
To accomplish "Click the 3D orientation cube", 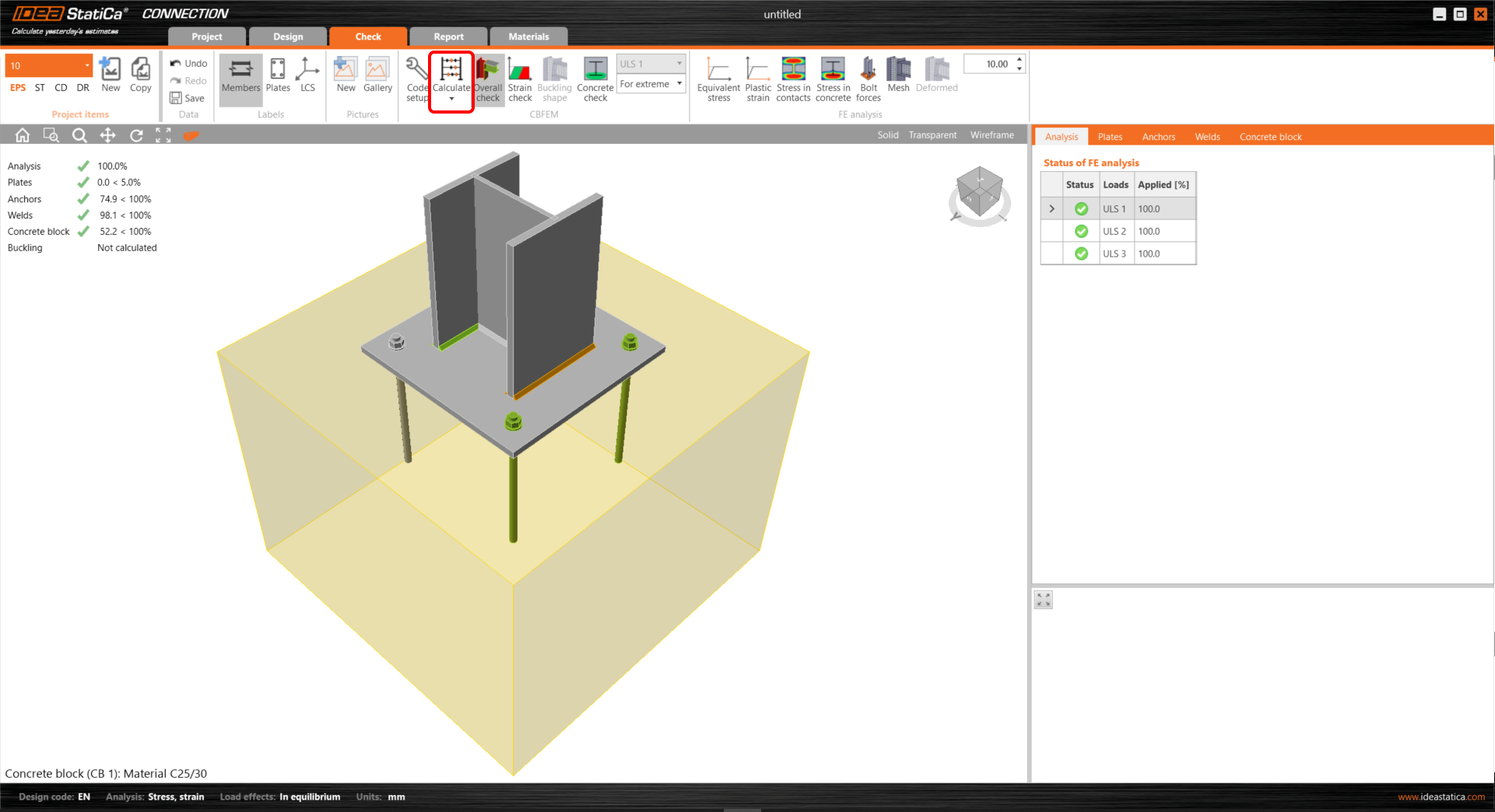I will tap(979, 191).
